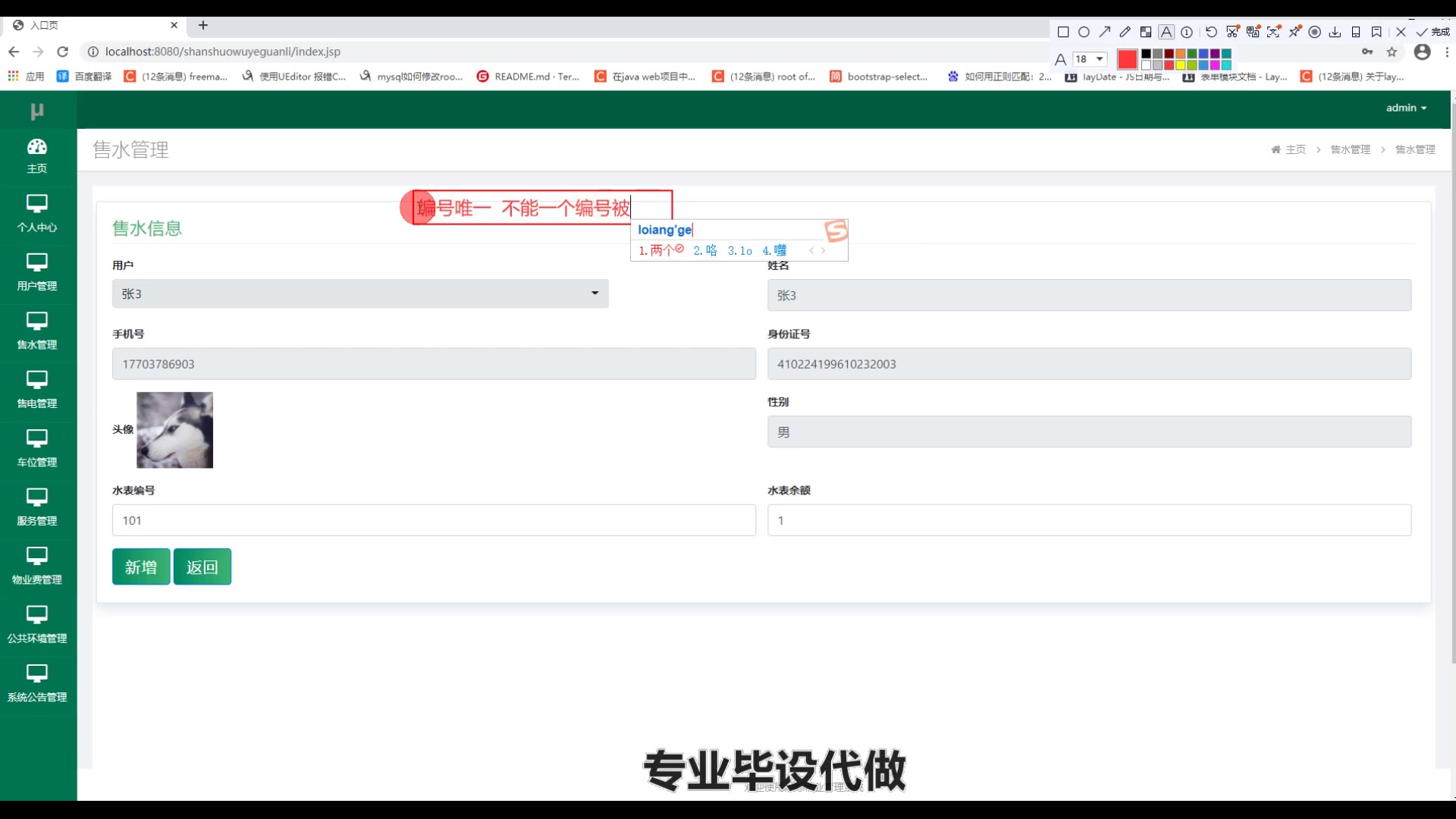Viewport: 1456px width, 819px height.
Task: Bookmark page with star icon
Action: click(1392, 52)
